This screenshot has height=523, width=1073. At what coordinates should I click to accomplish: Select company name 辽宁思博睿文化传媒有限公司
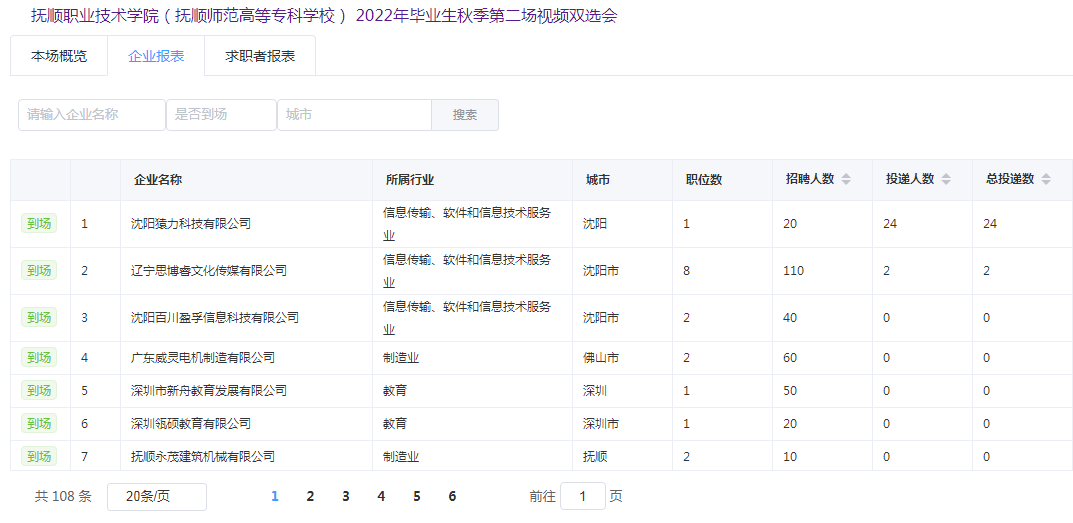(x=209, y=271)
